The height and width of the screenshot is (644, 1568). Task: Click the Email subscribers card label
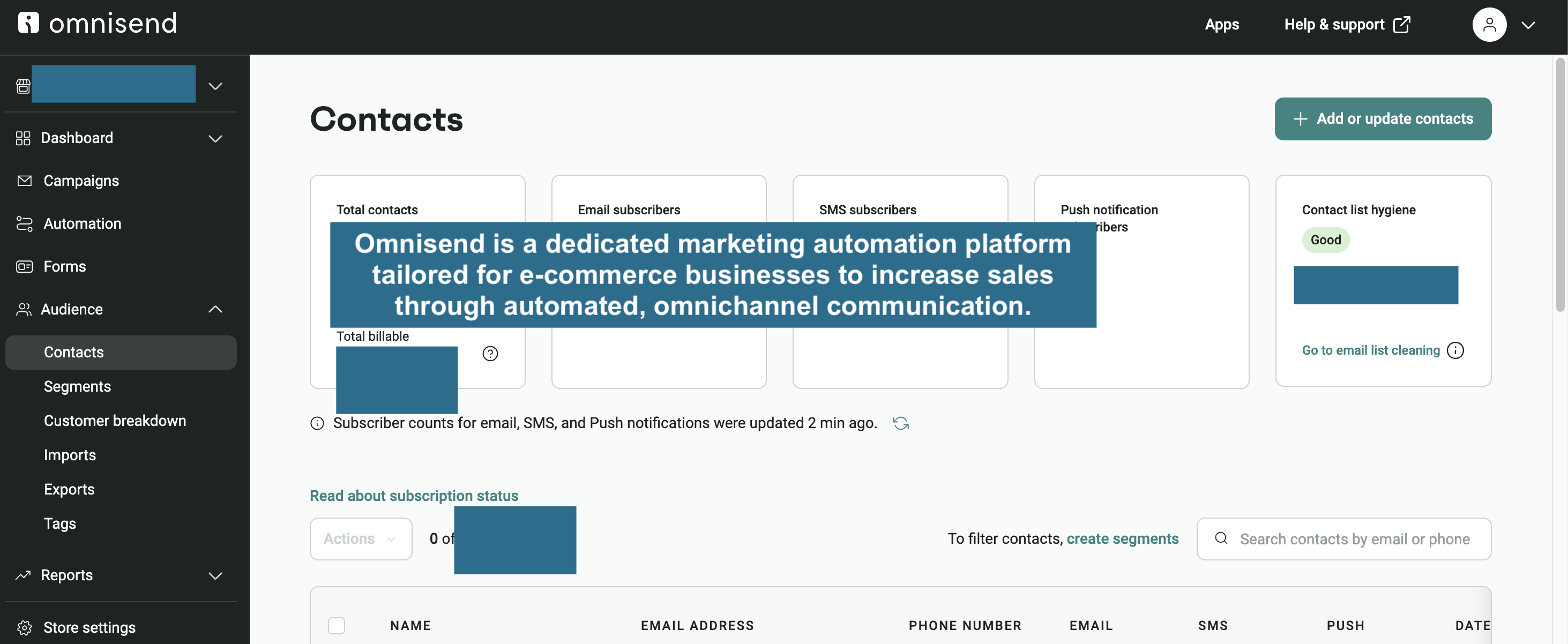click(629, 210)
